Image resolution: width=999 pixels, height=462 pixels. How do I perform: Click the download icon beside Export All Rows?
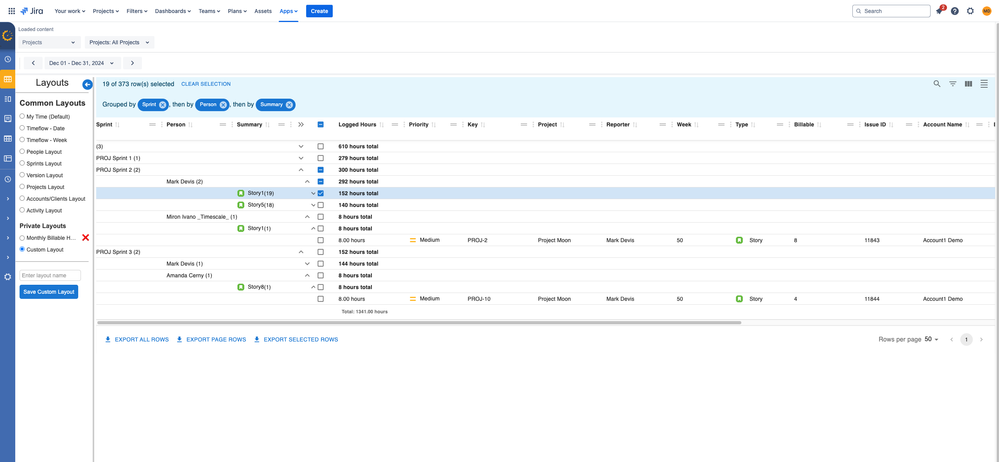click(x=108, y=340)
